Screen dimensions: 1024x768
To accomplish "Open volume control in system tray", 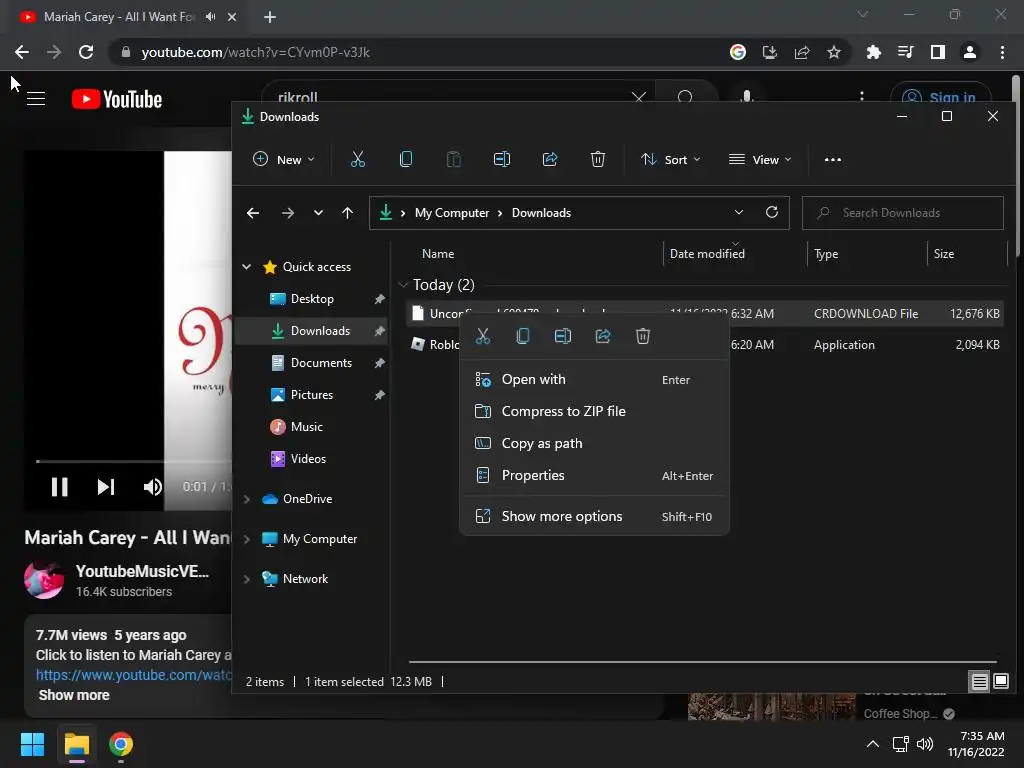I will click(925, 744).
